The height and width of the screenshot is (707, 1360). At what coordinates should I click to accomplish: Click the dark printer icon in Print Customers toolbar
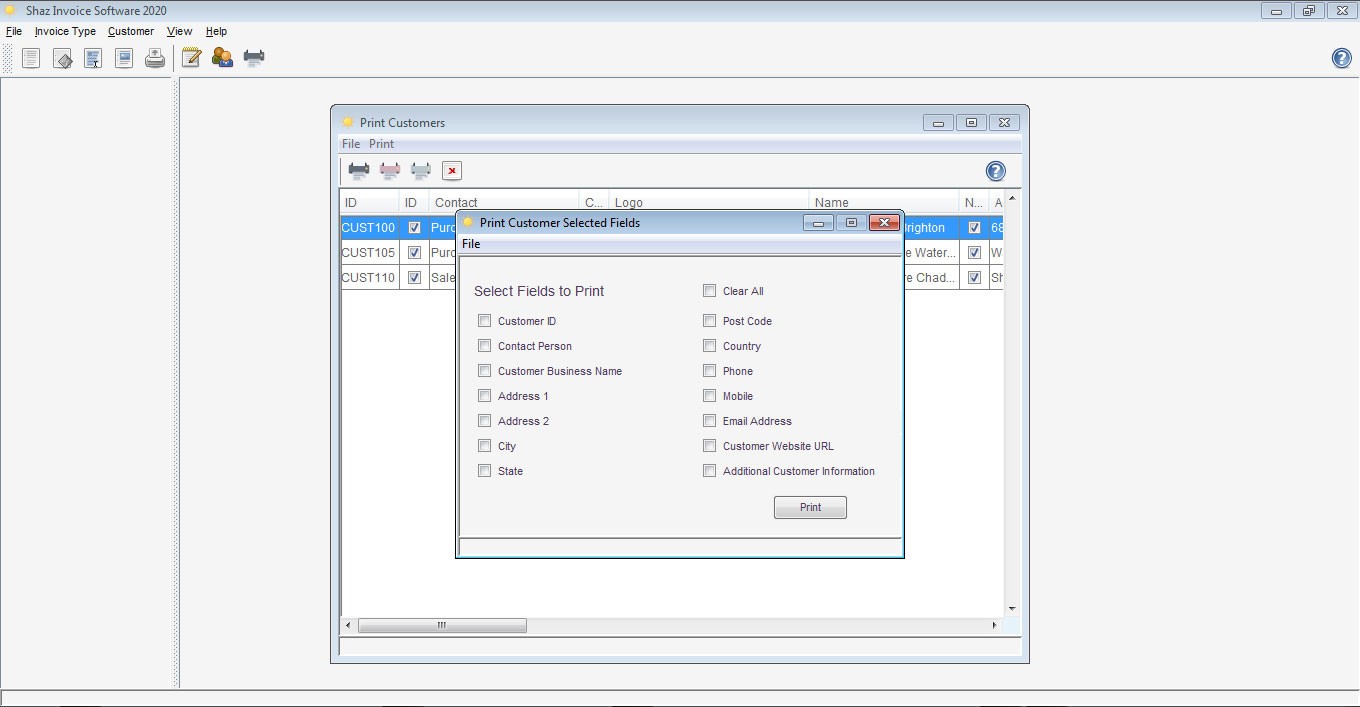(359, 171)
